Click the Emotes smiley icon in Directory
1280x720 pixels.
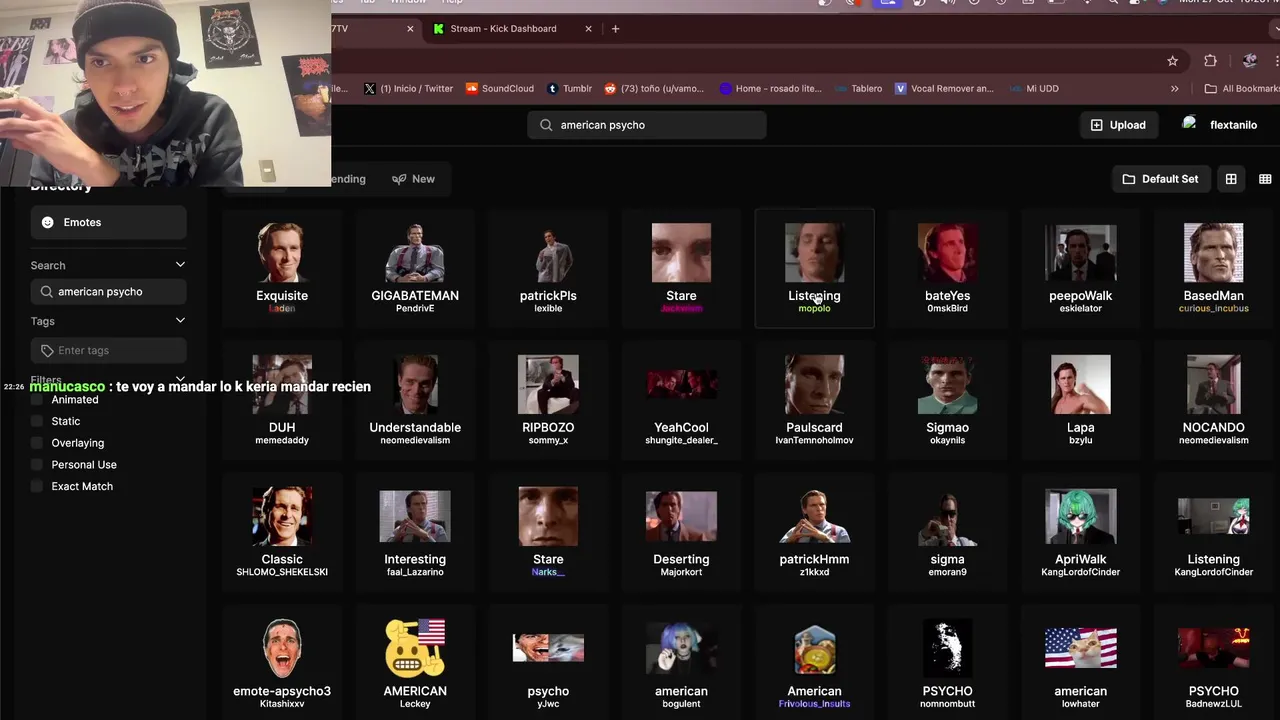pos(47,222)
